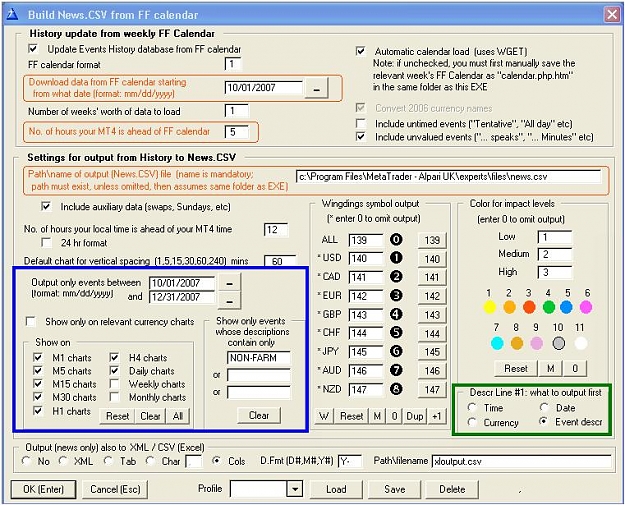Click the Delete profile button
The height and width of the screenshot is (505, 625).
pyautogui.click(x=452, y=489)
